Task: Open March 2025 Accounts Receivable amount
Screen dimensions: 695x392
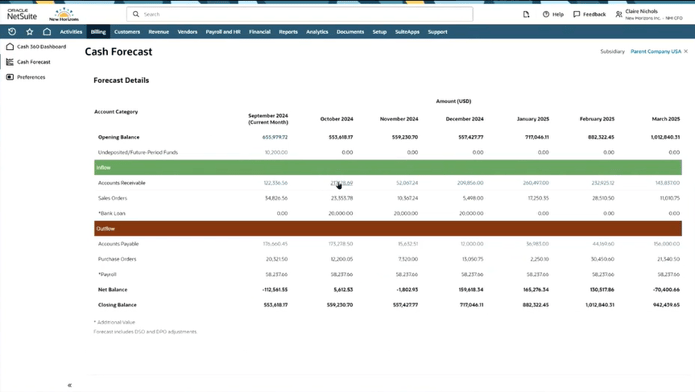Action: tap(668, 183)
